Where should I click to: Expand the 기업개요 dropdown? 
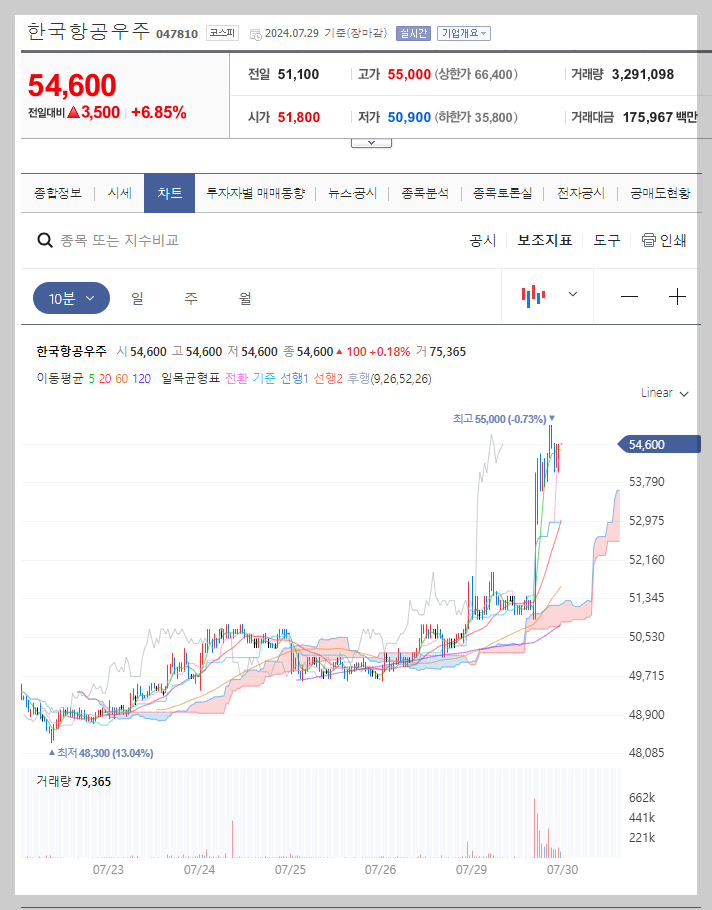[x=462, y=32]
